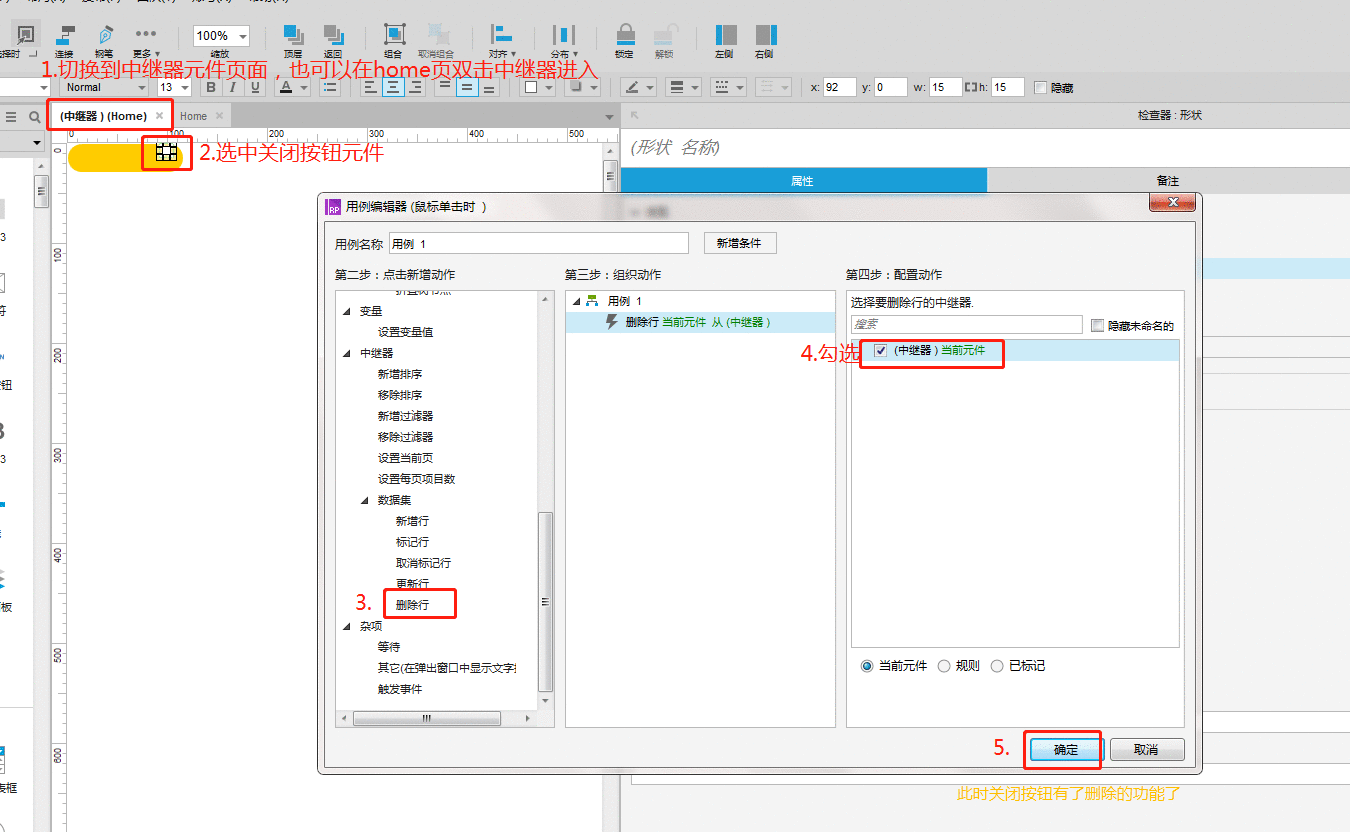This screenshot has width=1350, height=832.
Task: Collapse the 用例 1 case node
Action: [576, 301]
